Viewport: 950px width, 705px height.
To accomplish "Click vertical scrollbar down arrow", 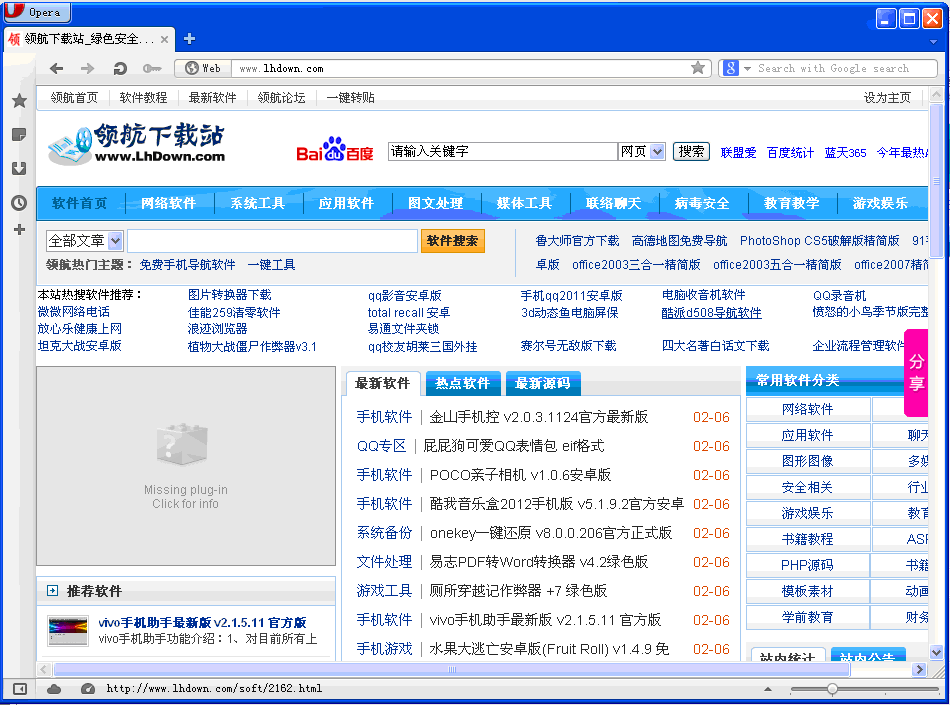I will 937,652.
